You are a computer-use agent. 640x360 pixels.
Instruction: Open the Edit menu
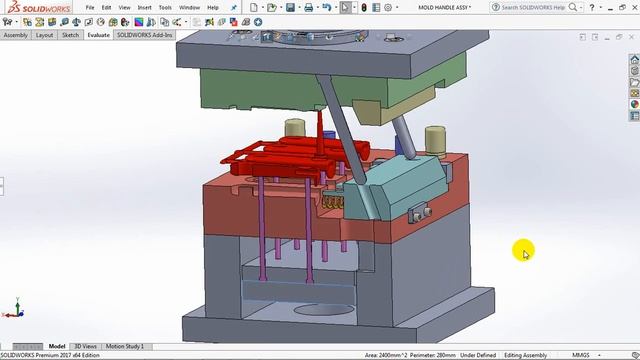click(x=106, y=7)
